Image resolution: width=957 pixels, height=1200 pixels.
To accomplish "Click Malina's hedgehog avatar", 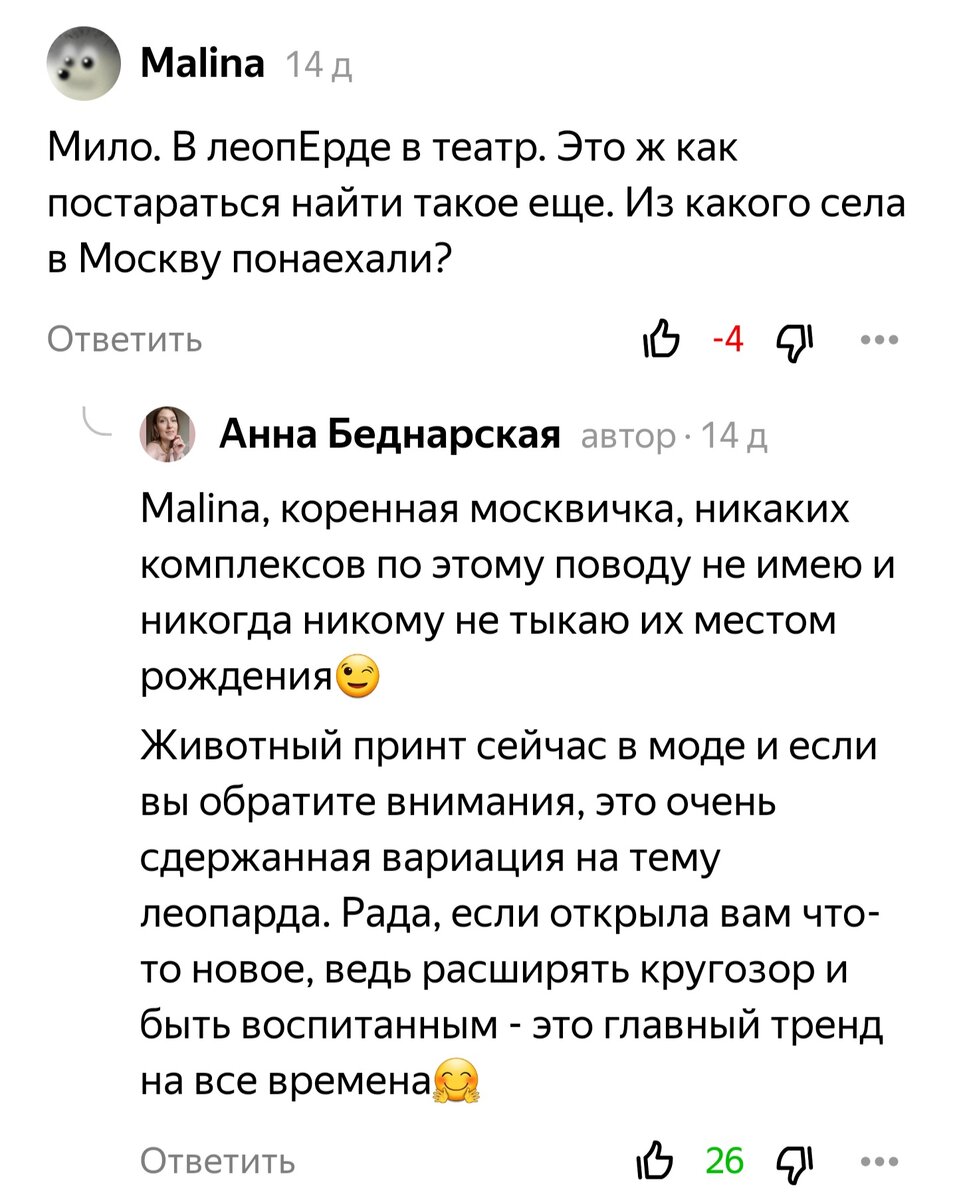I will click(x=84, y=63).
